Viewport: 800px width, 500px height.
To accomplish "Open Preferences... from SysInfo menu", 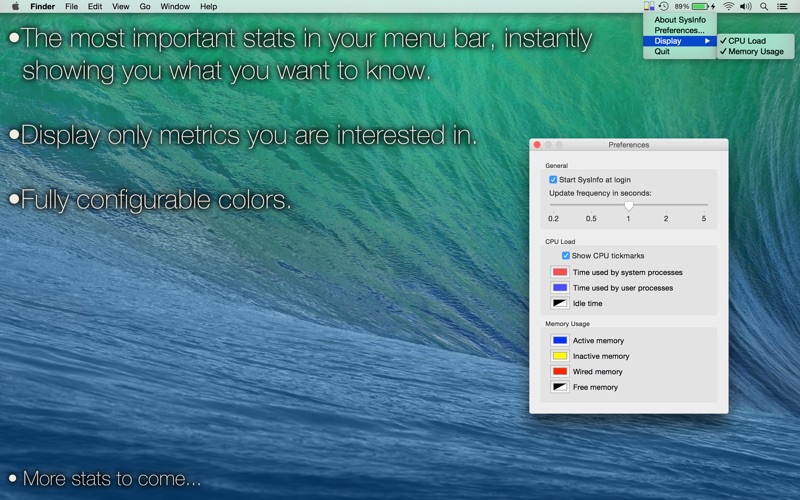I will pos(680,30).
